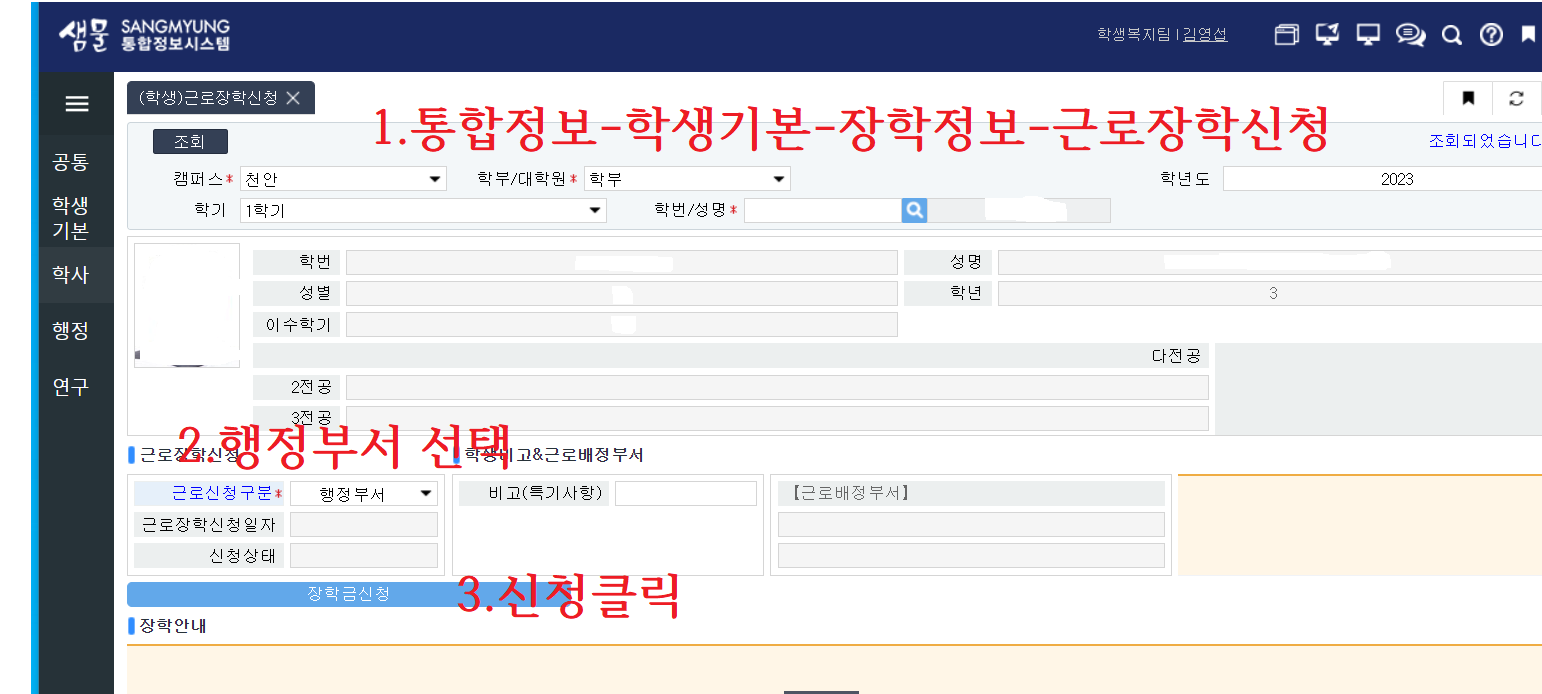This screenshot has height=694, width=1542.
Task: Open help via the question mark icon
Action: 1491,35
